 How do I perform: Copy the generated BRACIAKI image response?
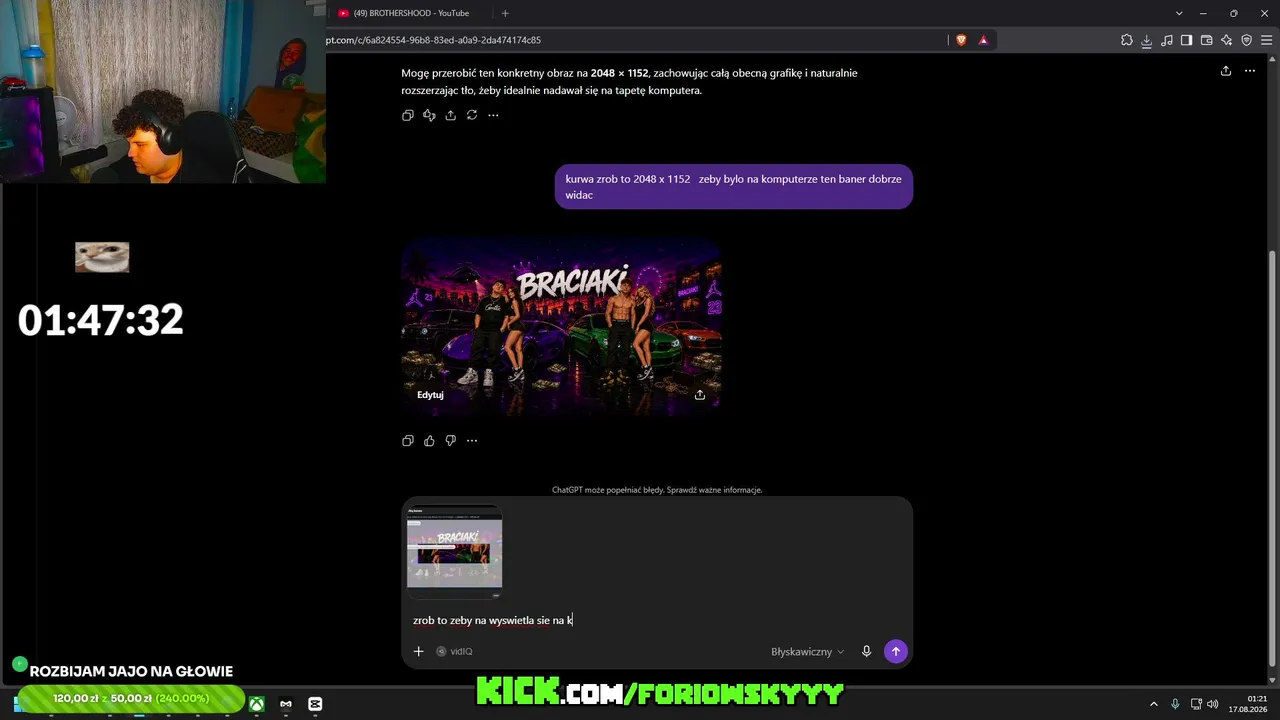(x=408, y=441)
